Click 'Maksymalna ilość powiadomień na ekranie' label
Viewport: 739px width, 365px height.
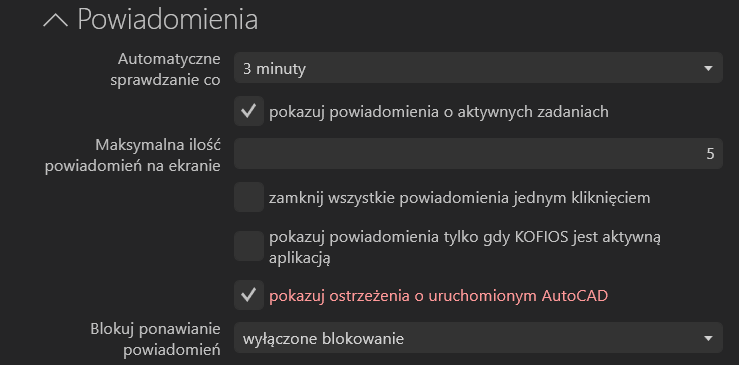pyautogui.click(x=132, y=155)
